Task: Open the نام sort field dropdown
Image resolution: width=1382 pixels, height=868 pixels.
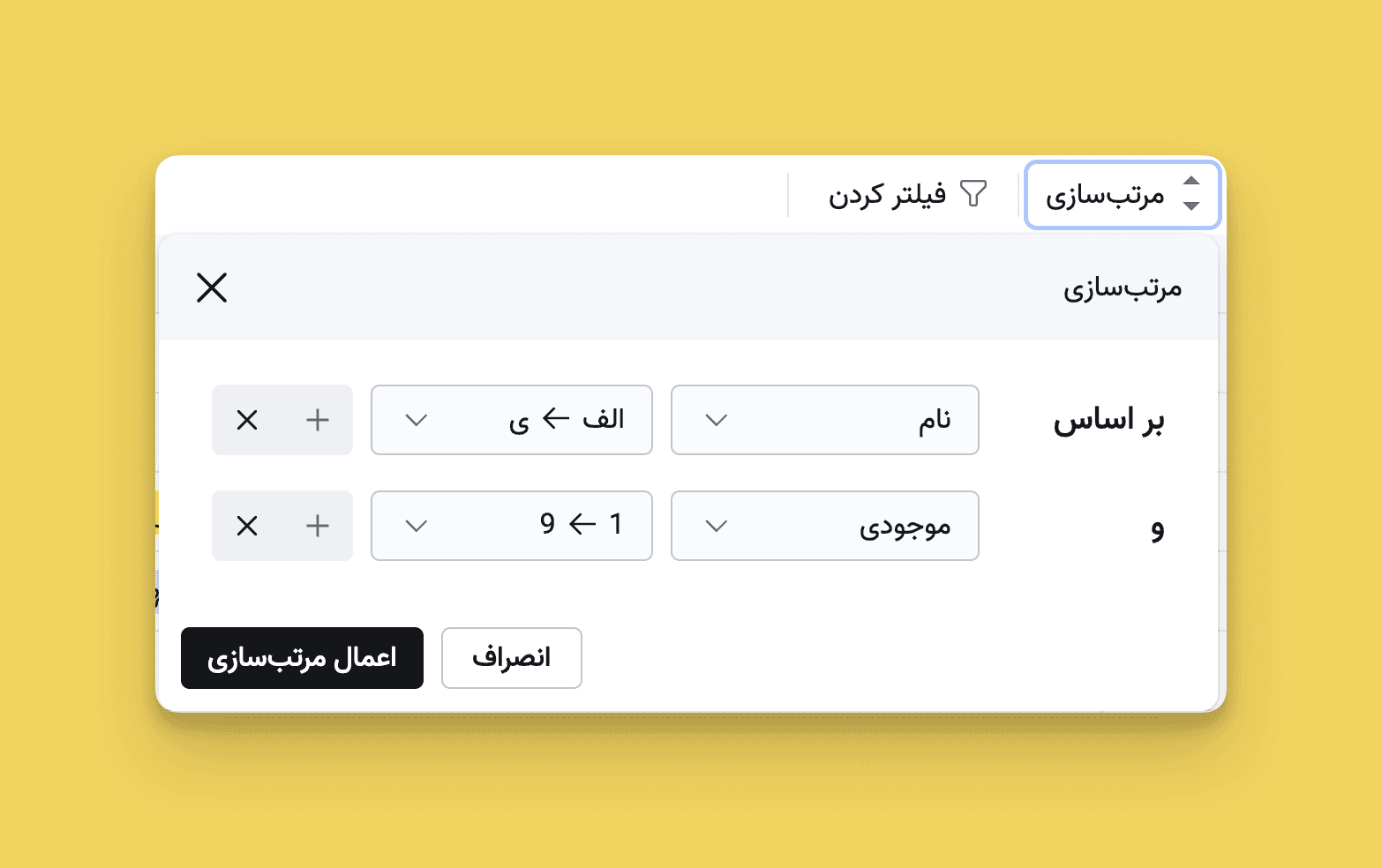Action: coord(824,420)
